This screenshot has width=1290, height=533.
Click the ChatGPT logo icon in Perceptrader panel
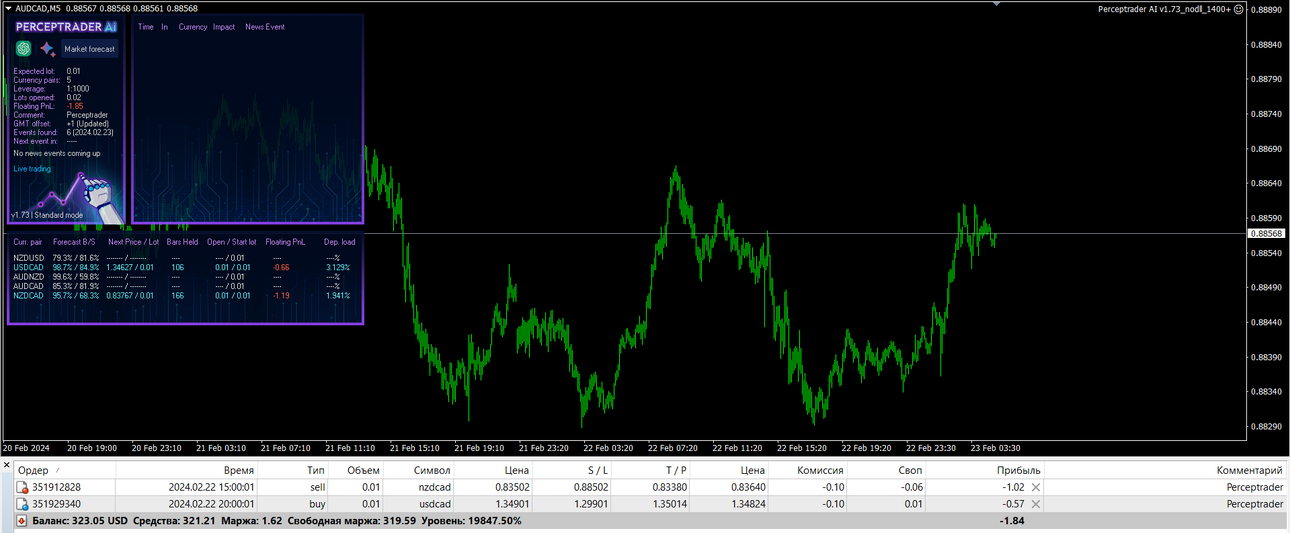[23, 49]
